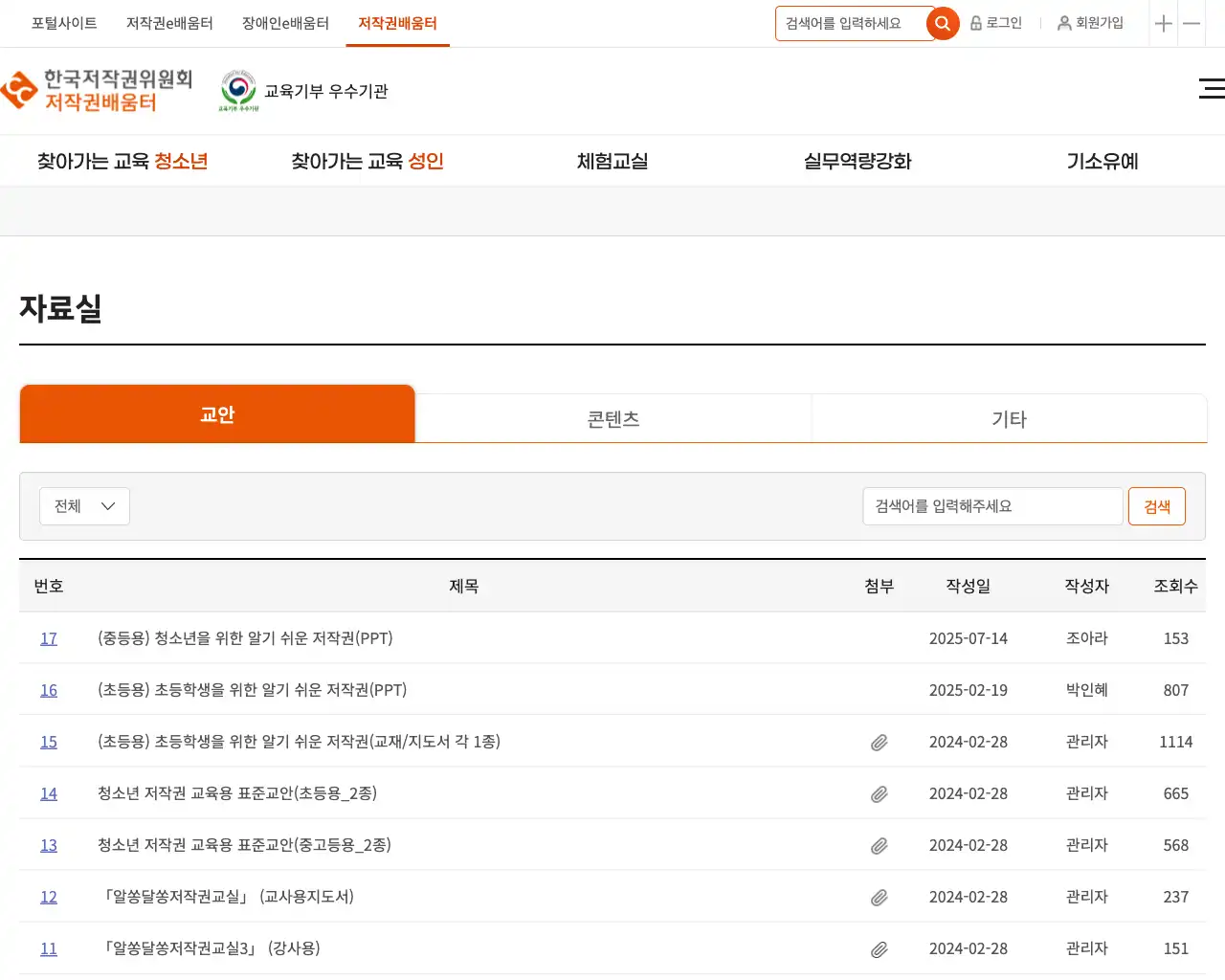Viewport: 1225px width, 980px height.
Task: Switch to the 기타 tab
Action: (1009, 419)
